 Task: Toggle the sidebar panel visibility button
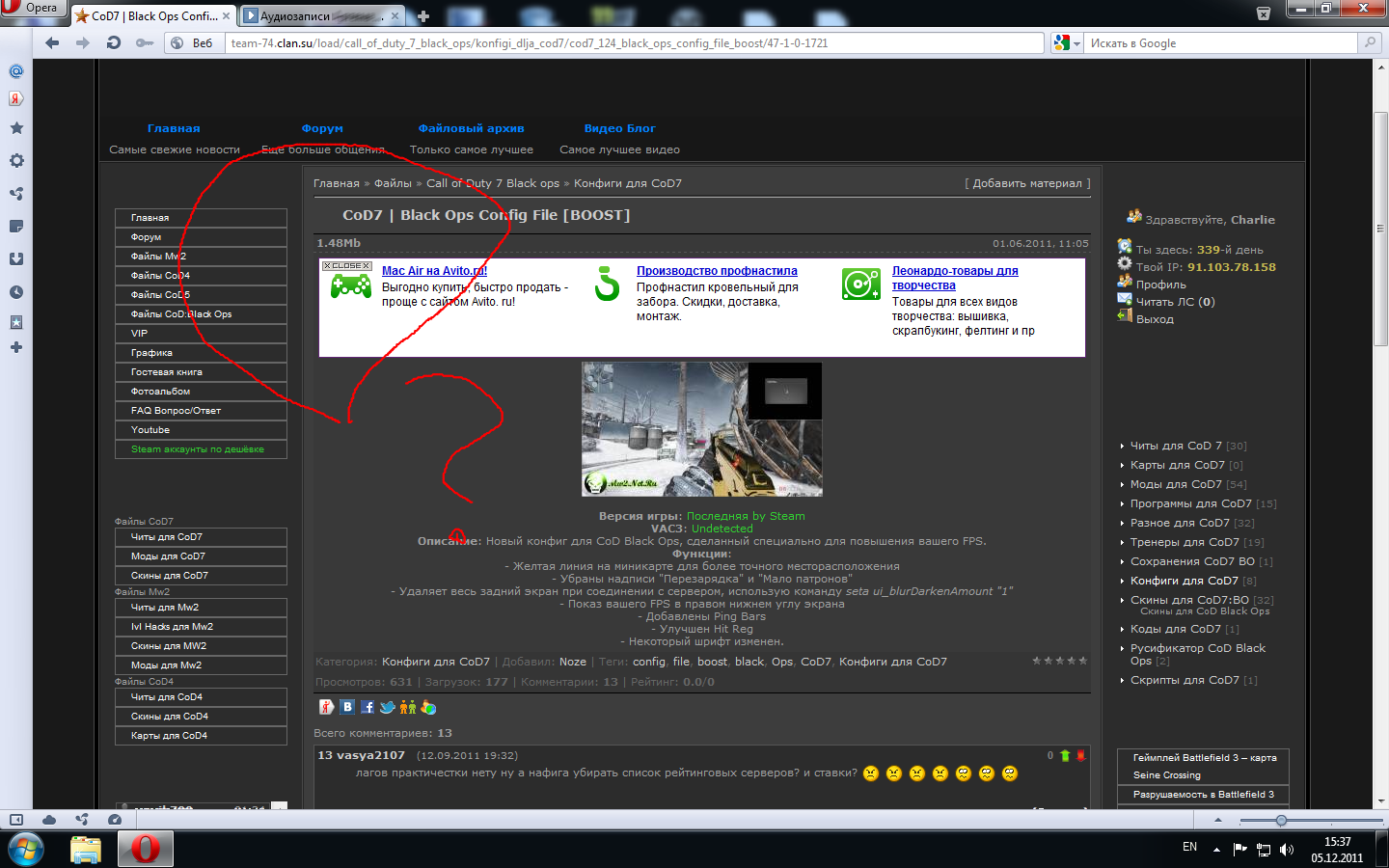16,820
